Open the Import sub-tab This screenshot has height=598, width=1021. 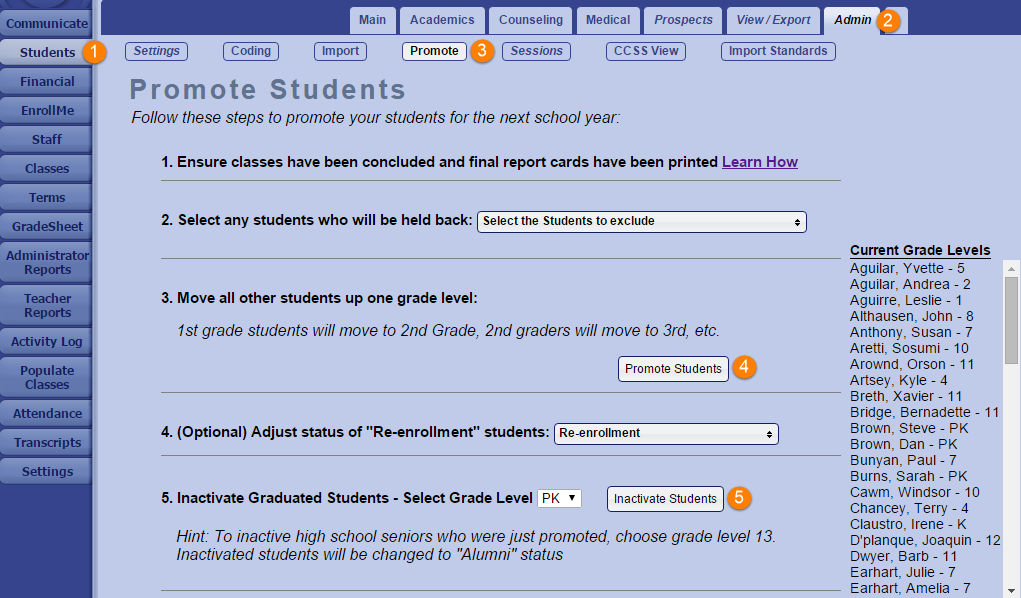tap(340, 51)
